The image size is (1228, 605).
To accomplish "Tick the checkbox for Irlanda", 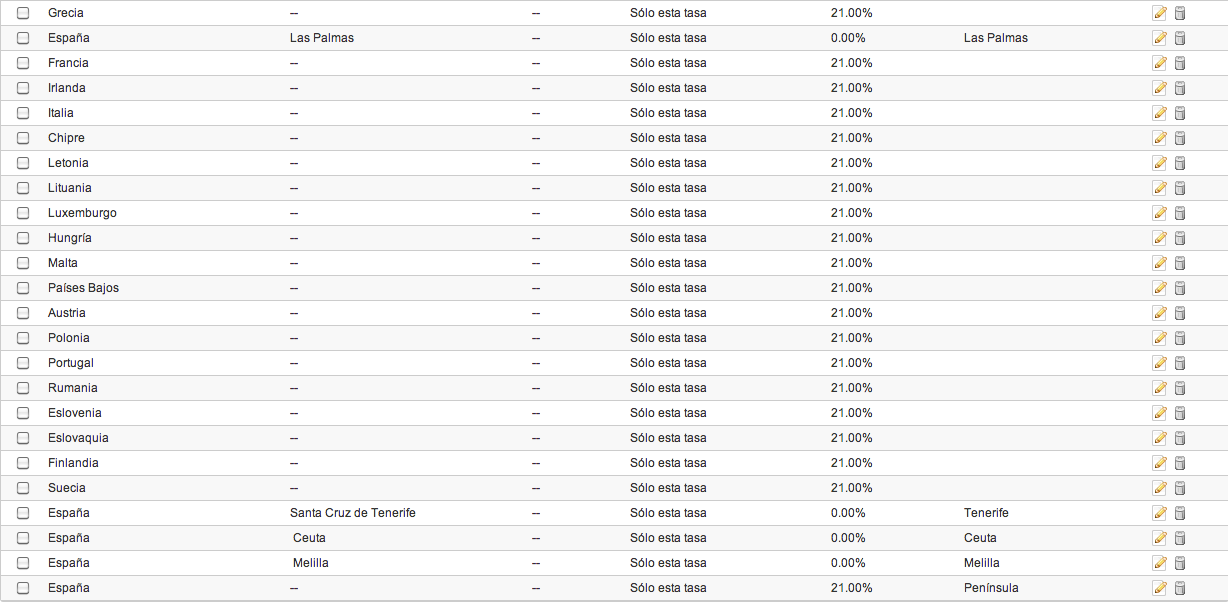I will [23, 88].
